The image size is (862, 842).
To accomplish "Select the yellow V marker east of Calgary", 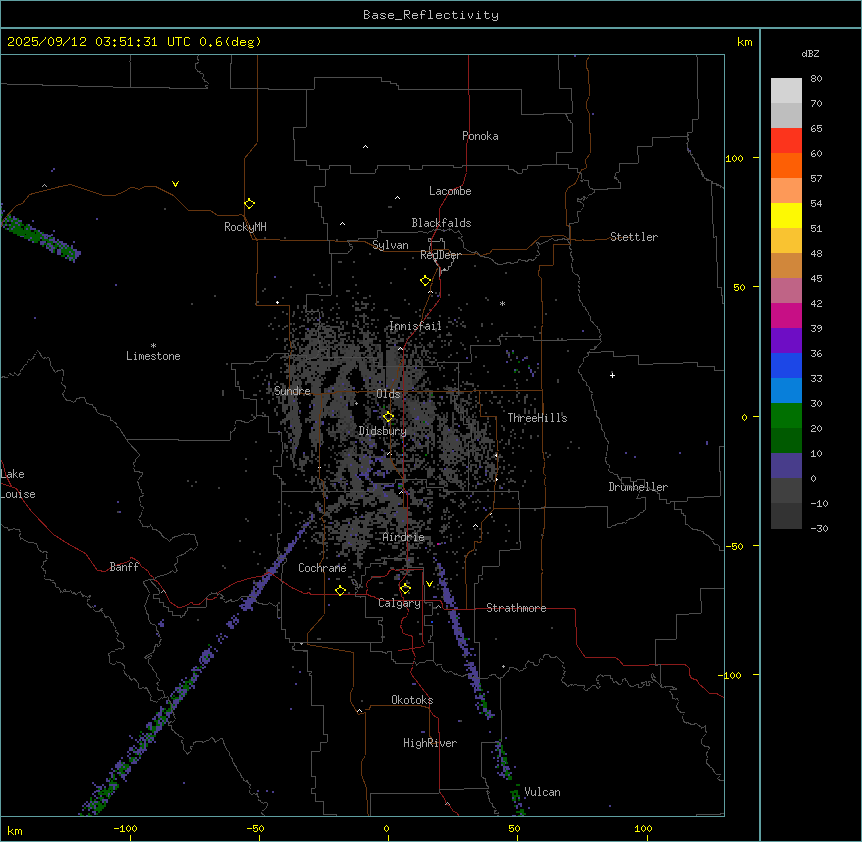I will 429,584.
